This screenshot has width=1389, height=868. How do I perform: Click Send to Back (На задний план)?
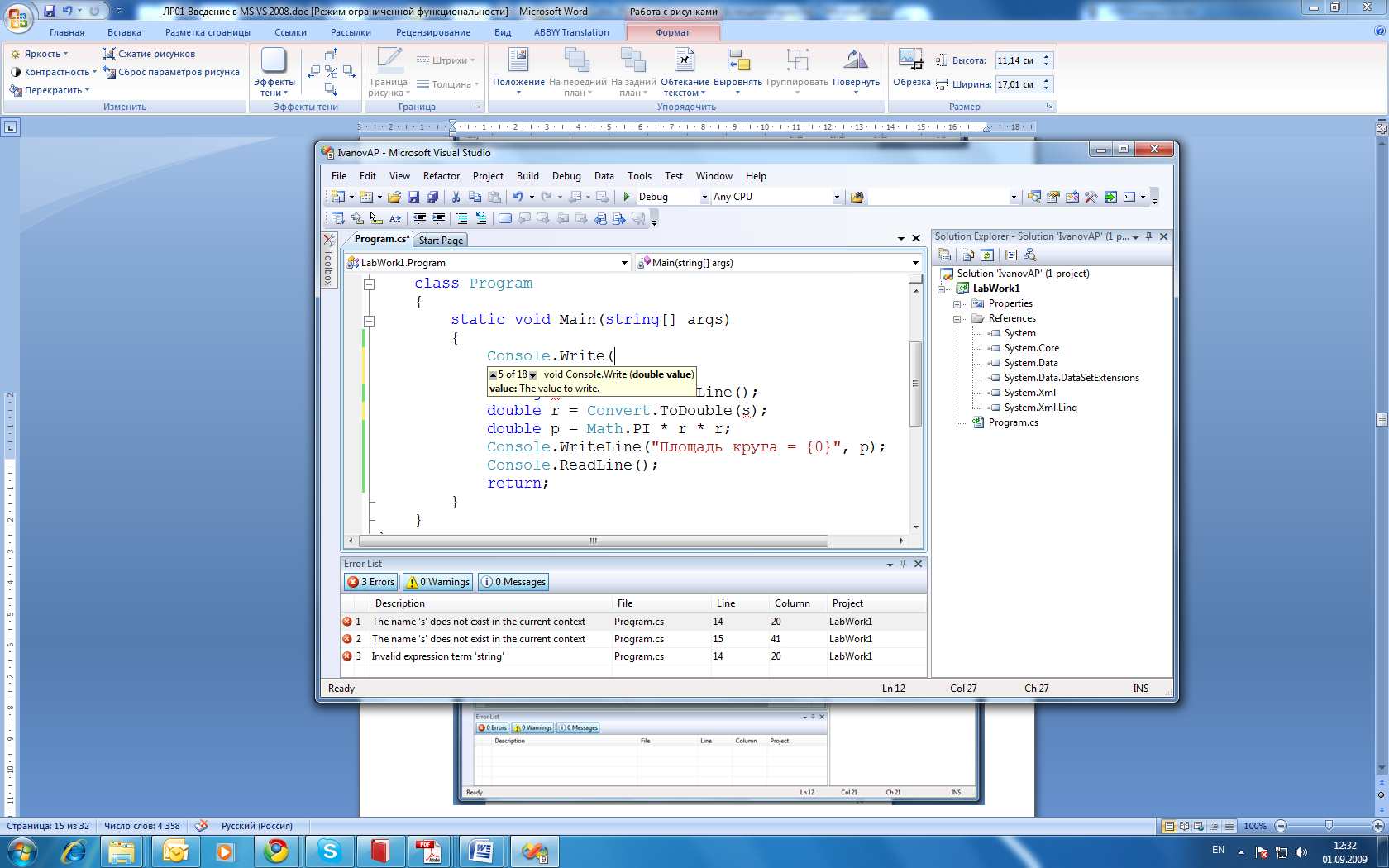click(x=633, y=71)
